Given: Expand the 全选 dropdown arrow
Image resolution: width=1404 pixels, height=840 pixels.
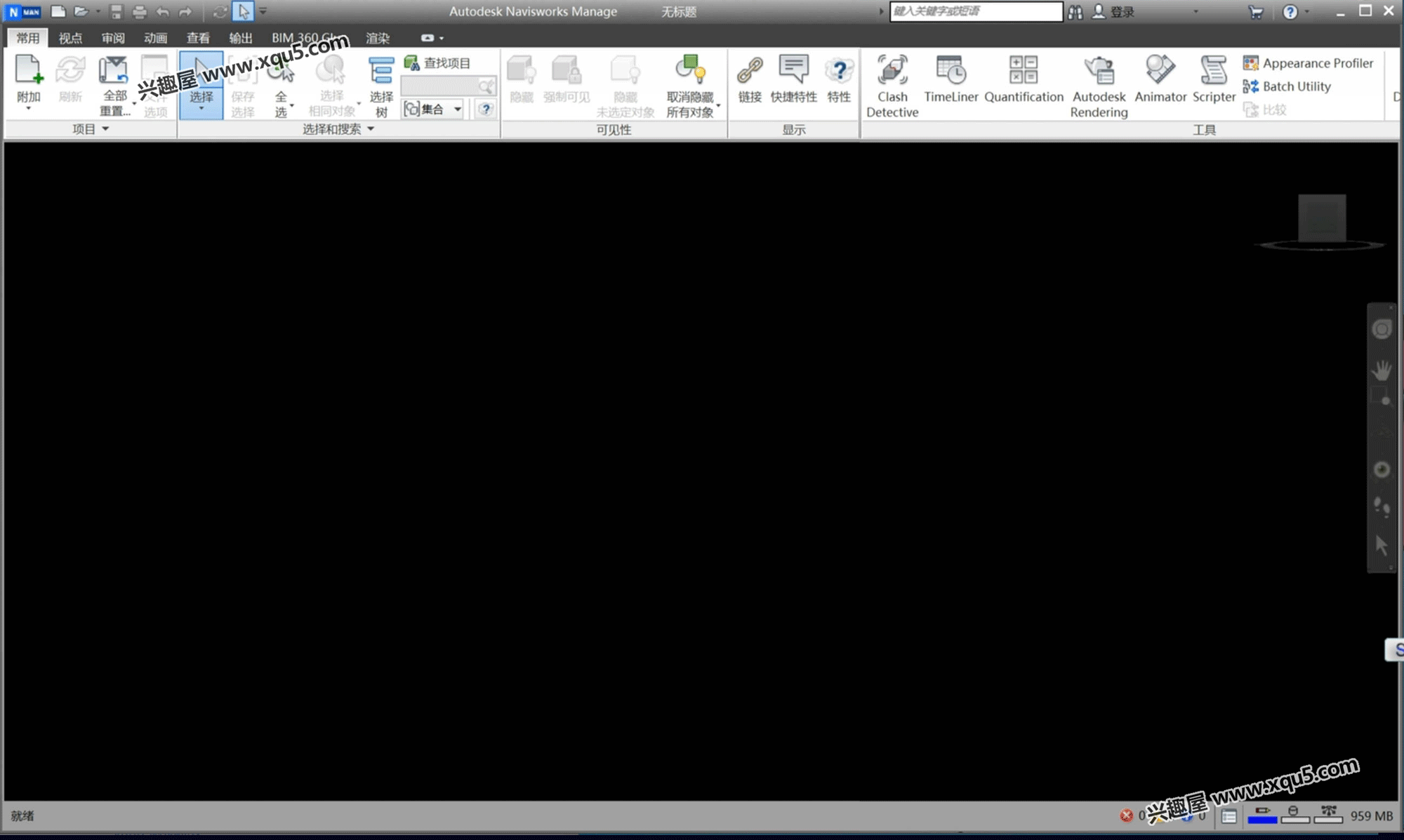Looking at the screenshot, I should pos(291,105).
